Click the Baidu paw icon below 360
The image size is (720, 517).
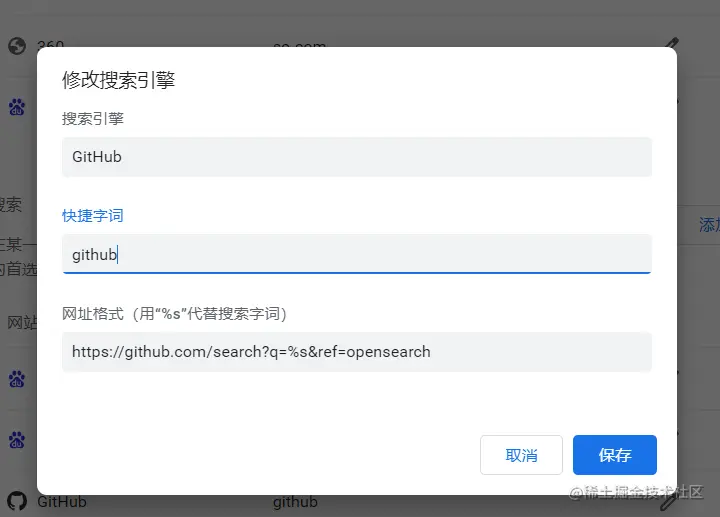[16, 107]
